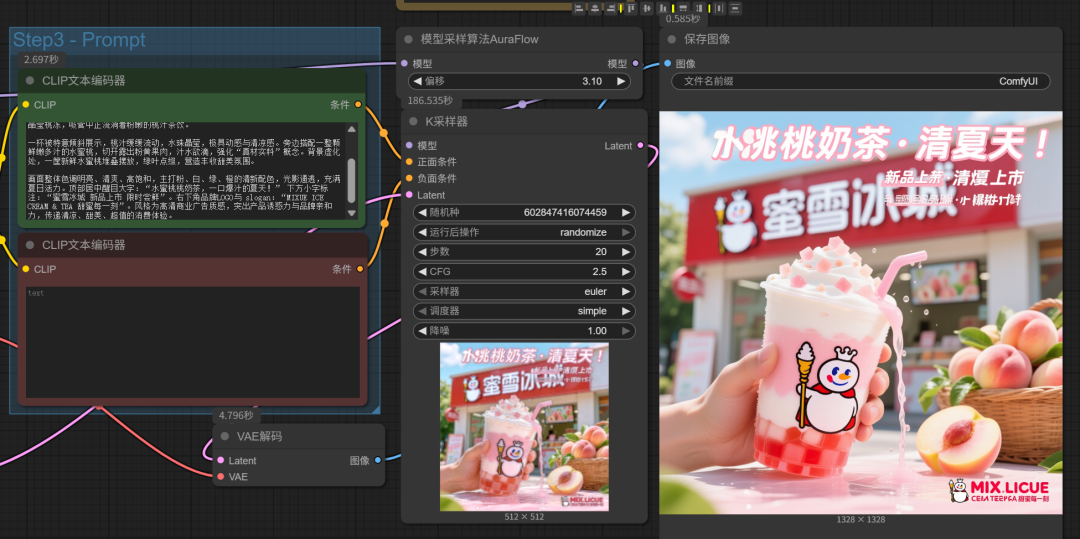
Task: Increase the 步数 steps value
Action: tap(625, 252)
